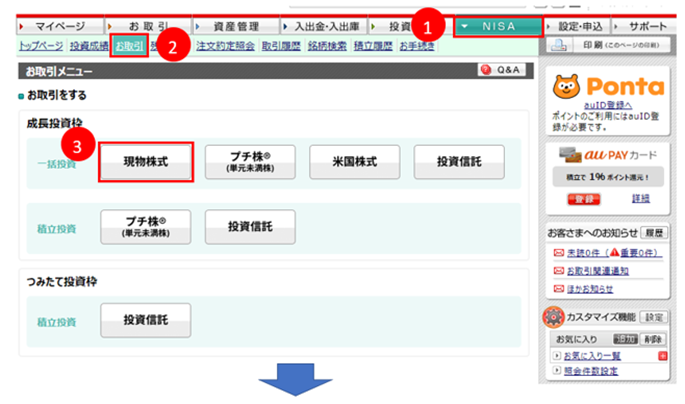Go to トップページ sub-menu link
The height and width of the screenshot is (404, 685).
tap(41, 46)
